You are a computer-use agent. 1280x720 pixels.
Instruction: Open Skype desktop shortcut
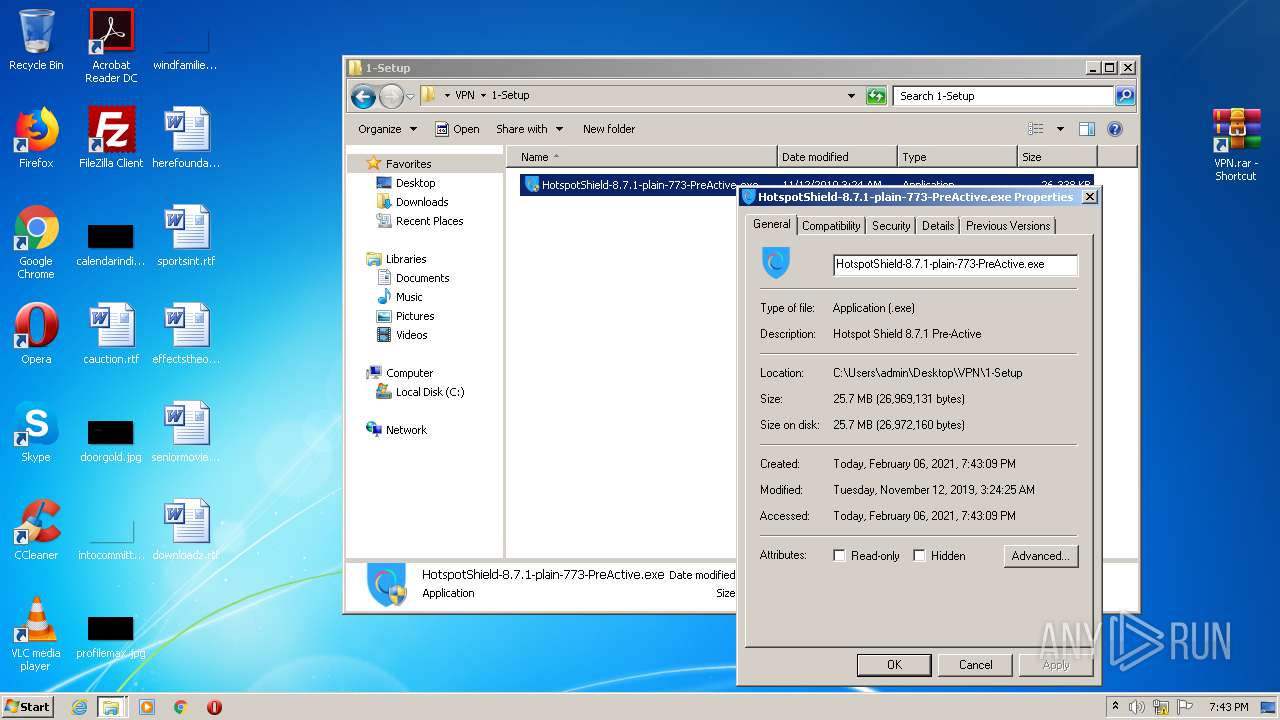[36, 432]
